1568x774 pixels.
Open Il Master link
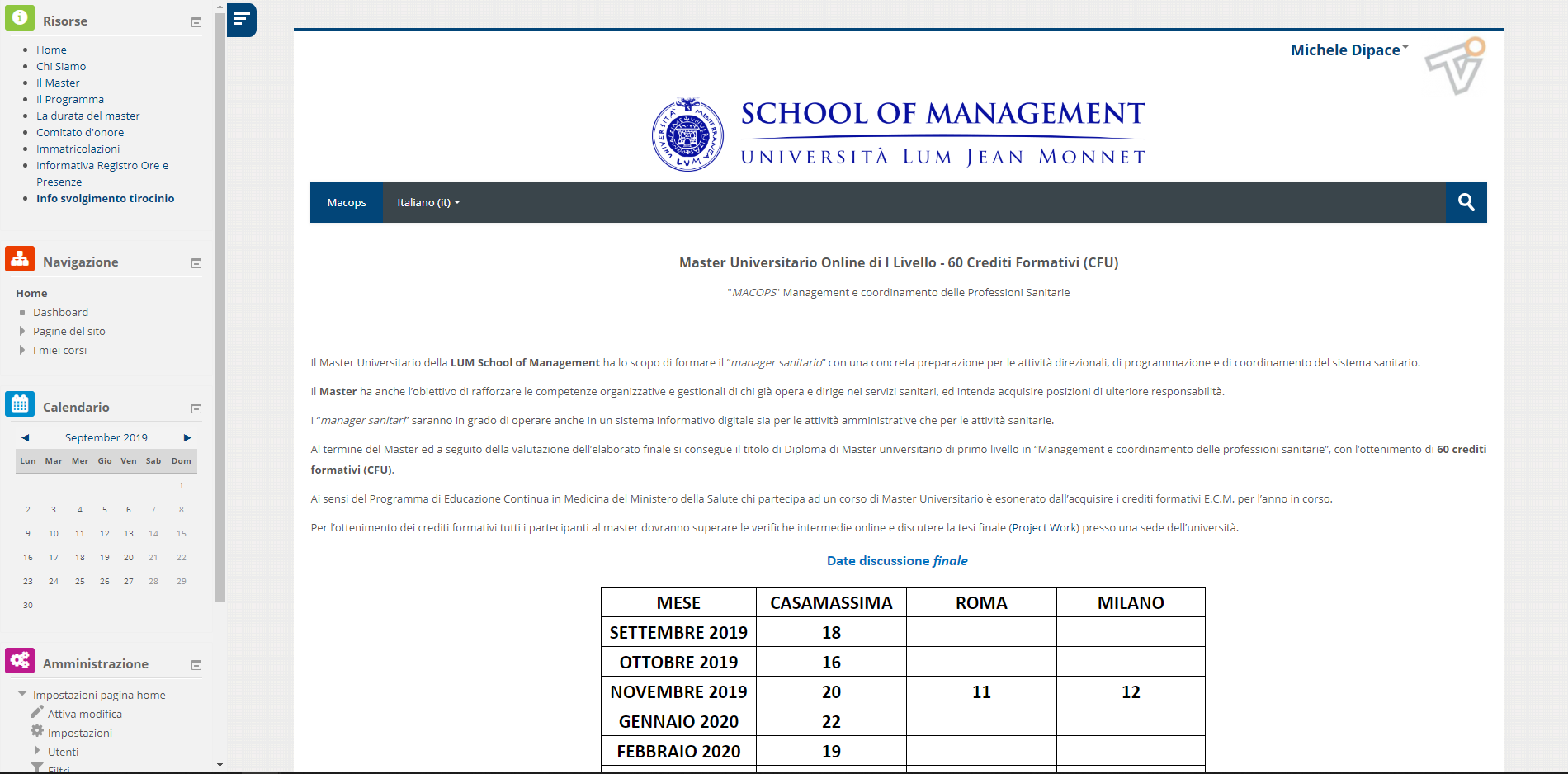[x=58, y=83]
